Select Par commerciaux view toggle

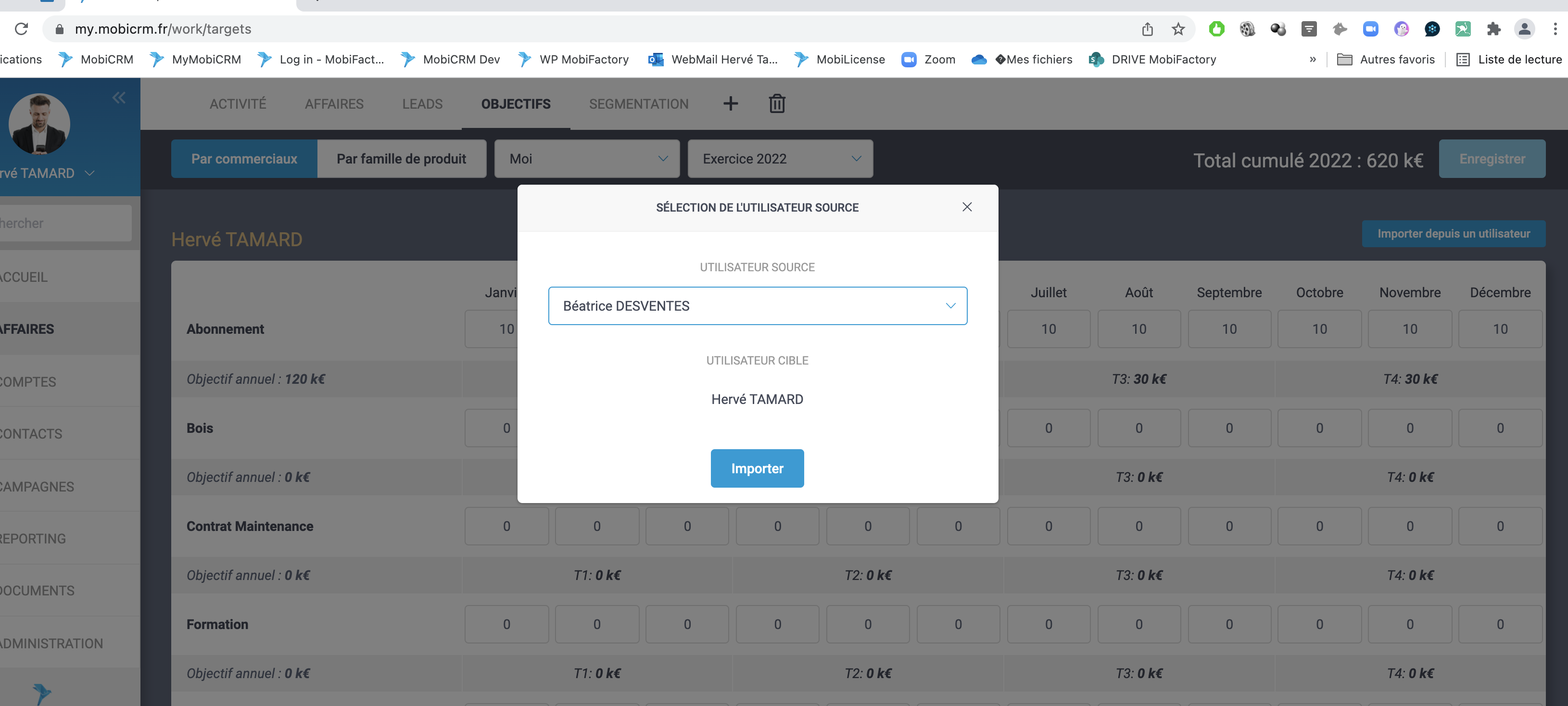(244, 159)
